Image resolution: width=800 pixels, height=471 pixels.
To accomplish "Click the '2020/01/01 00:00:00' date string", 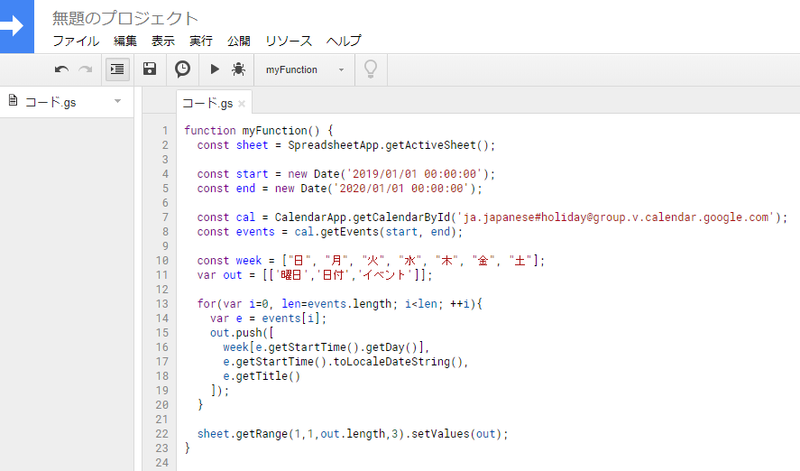I will (x=401, y=188).
